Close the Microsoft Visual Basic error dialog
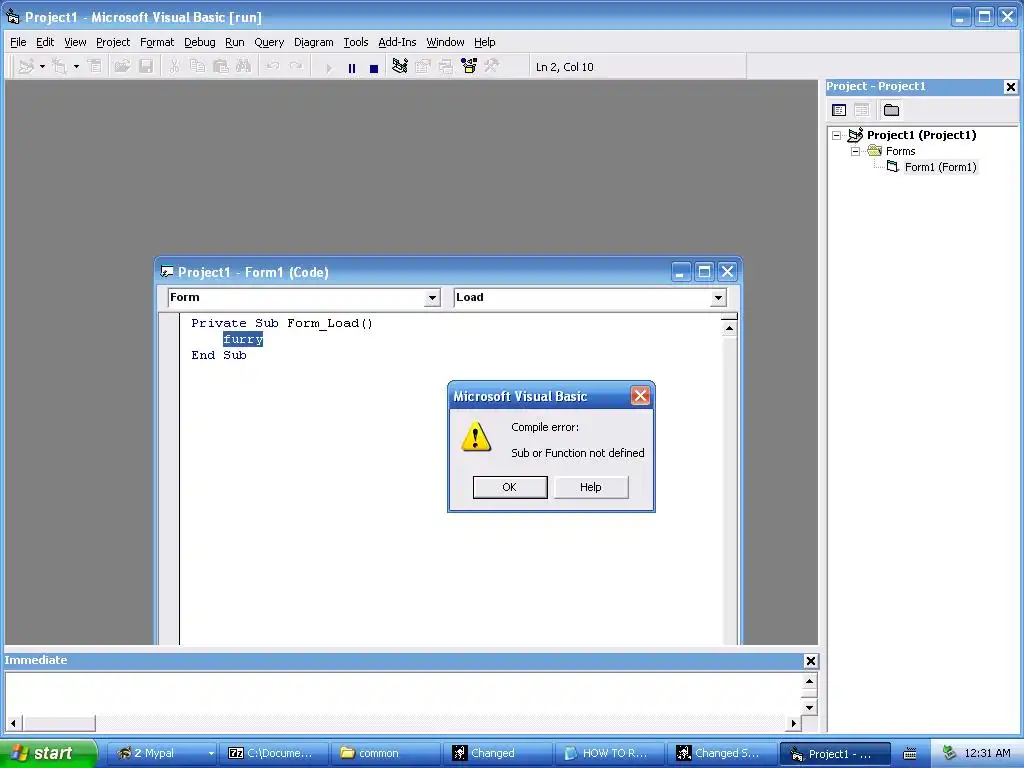Image resolution: width=1024 pixels, height=768 pixels. click(640, 396)
